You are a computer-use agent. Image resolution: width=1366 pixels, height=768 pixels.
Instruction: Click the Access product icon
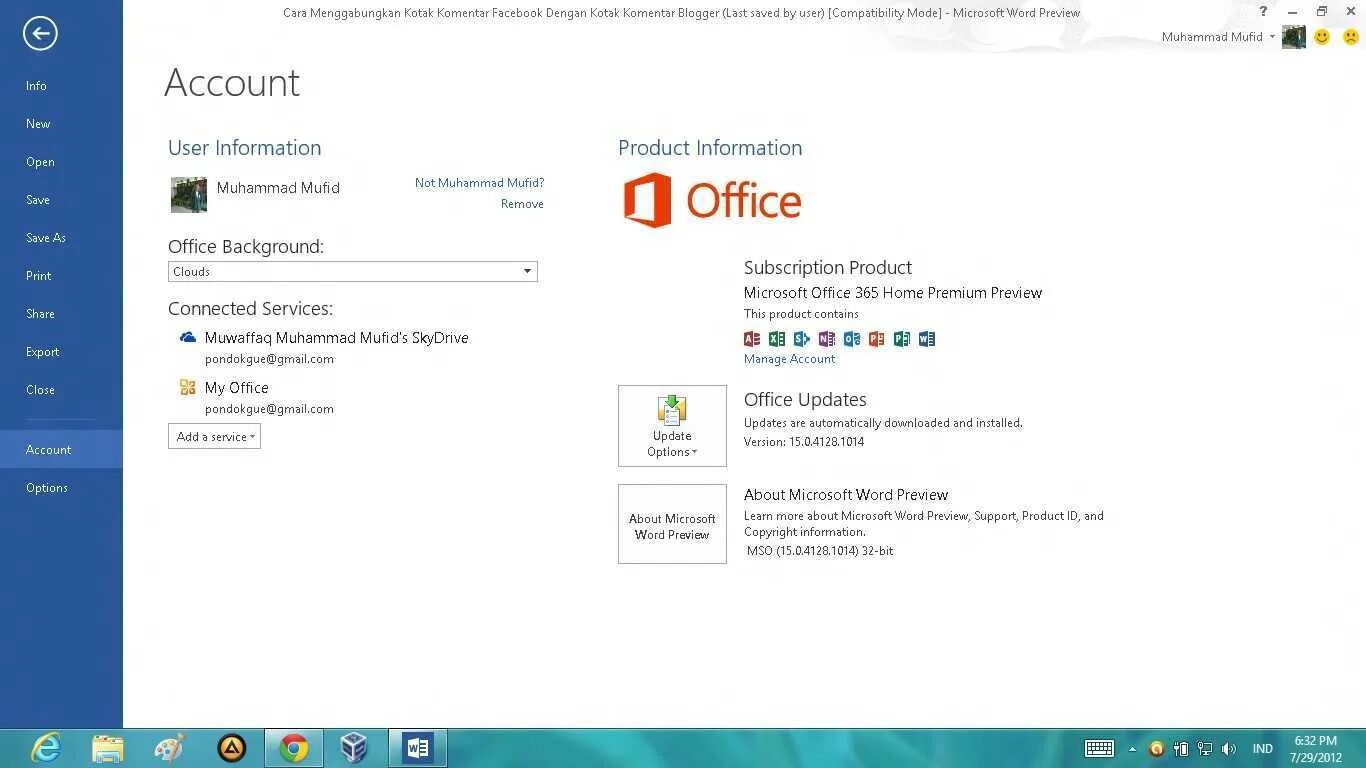[x=752, y=339]
